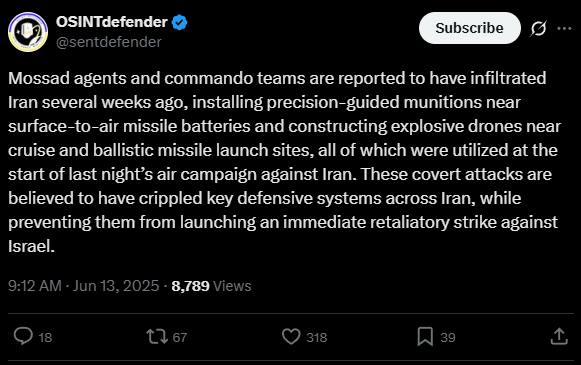Screen dimensions: 581x365
Task: Click the tweet text about Mossad agents
Action: 285,162
